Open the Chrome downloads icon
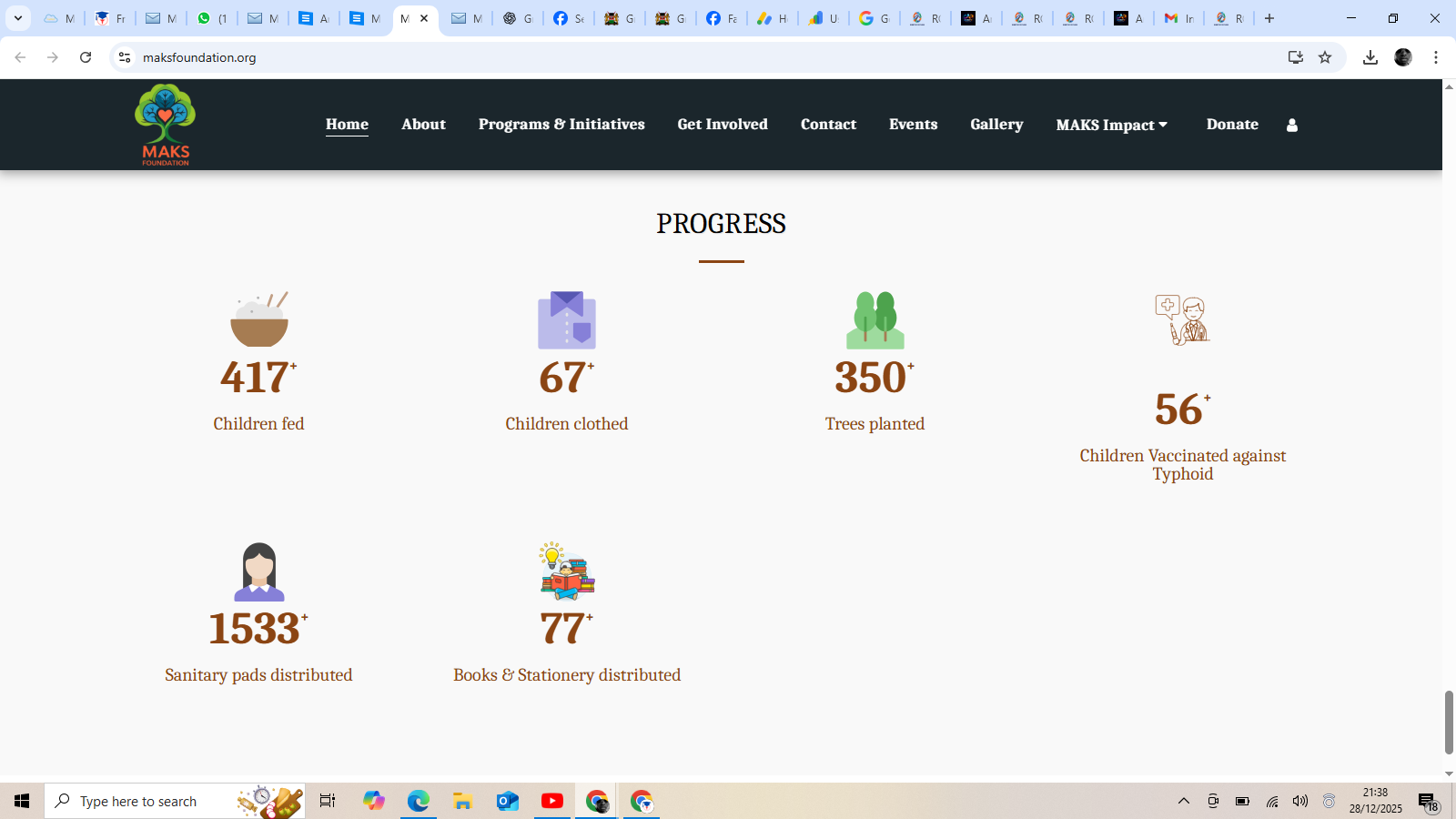The height and width of the screenshot is (819, 1456). 1370,57
